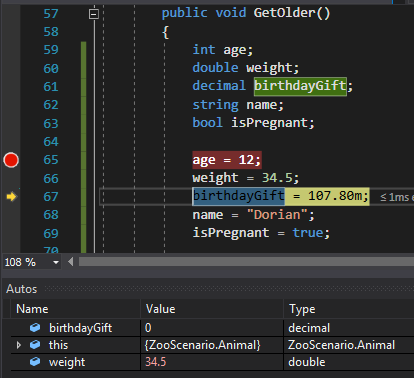The image size is (414, 378).
Task: Click line number 64 in the gutter
Action: [51, 142]
